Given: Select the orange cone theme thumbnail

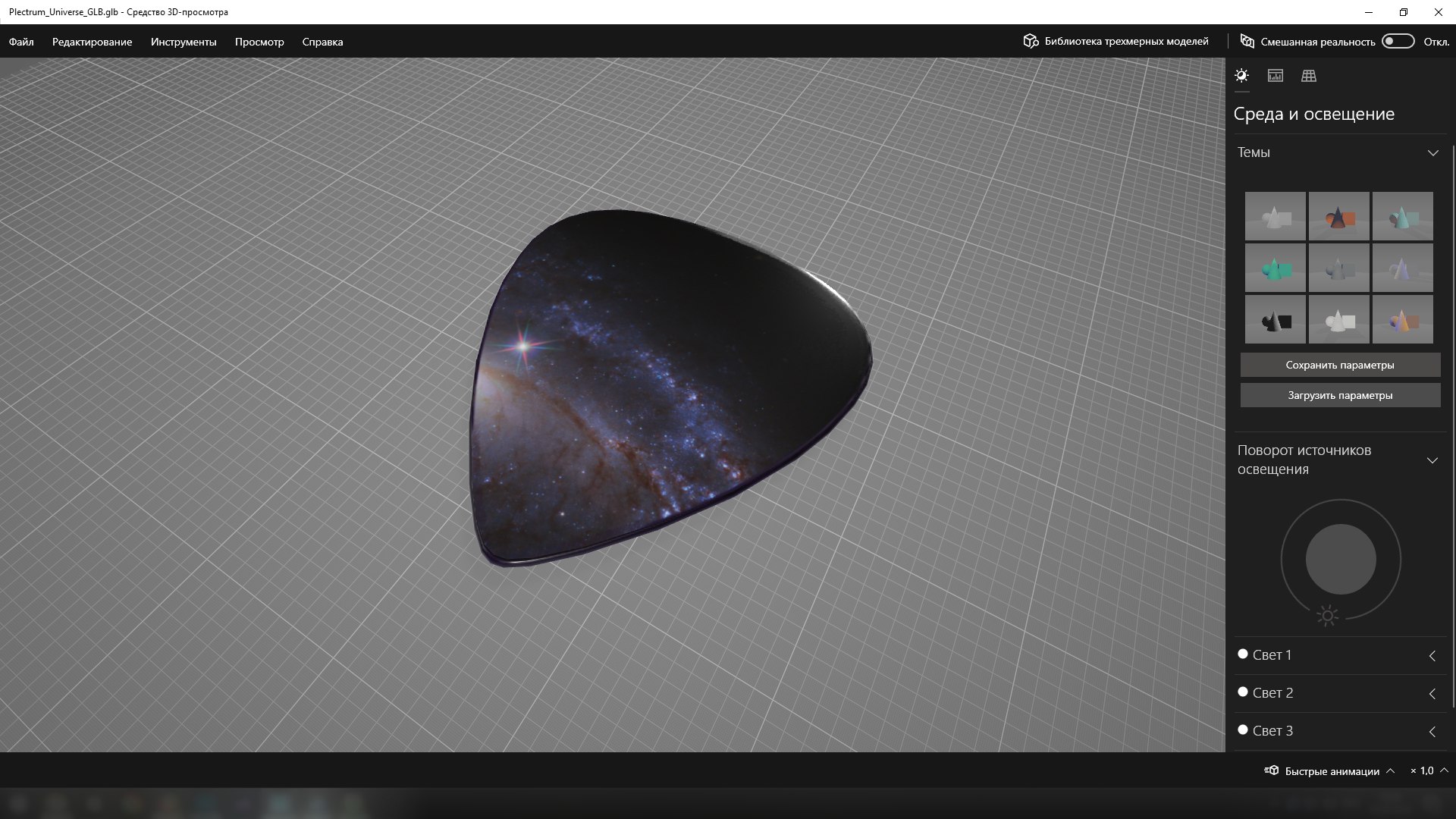Looking at the screenshot, I should pos(1339,216).
